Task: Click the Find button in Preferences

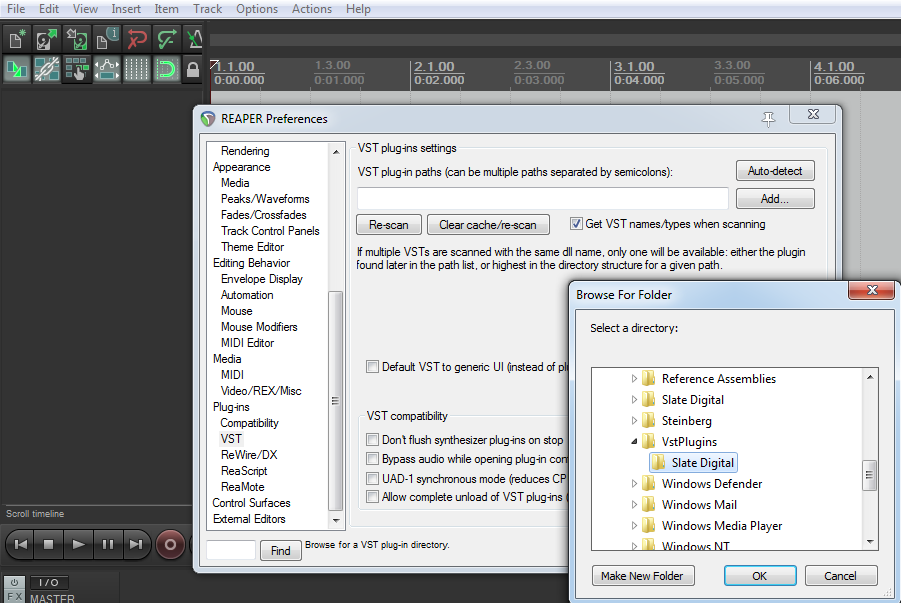Action: (280, 551)
